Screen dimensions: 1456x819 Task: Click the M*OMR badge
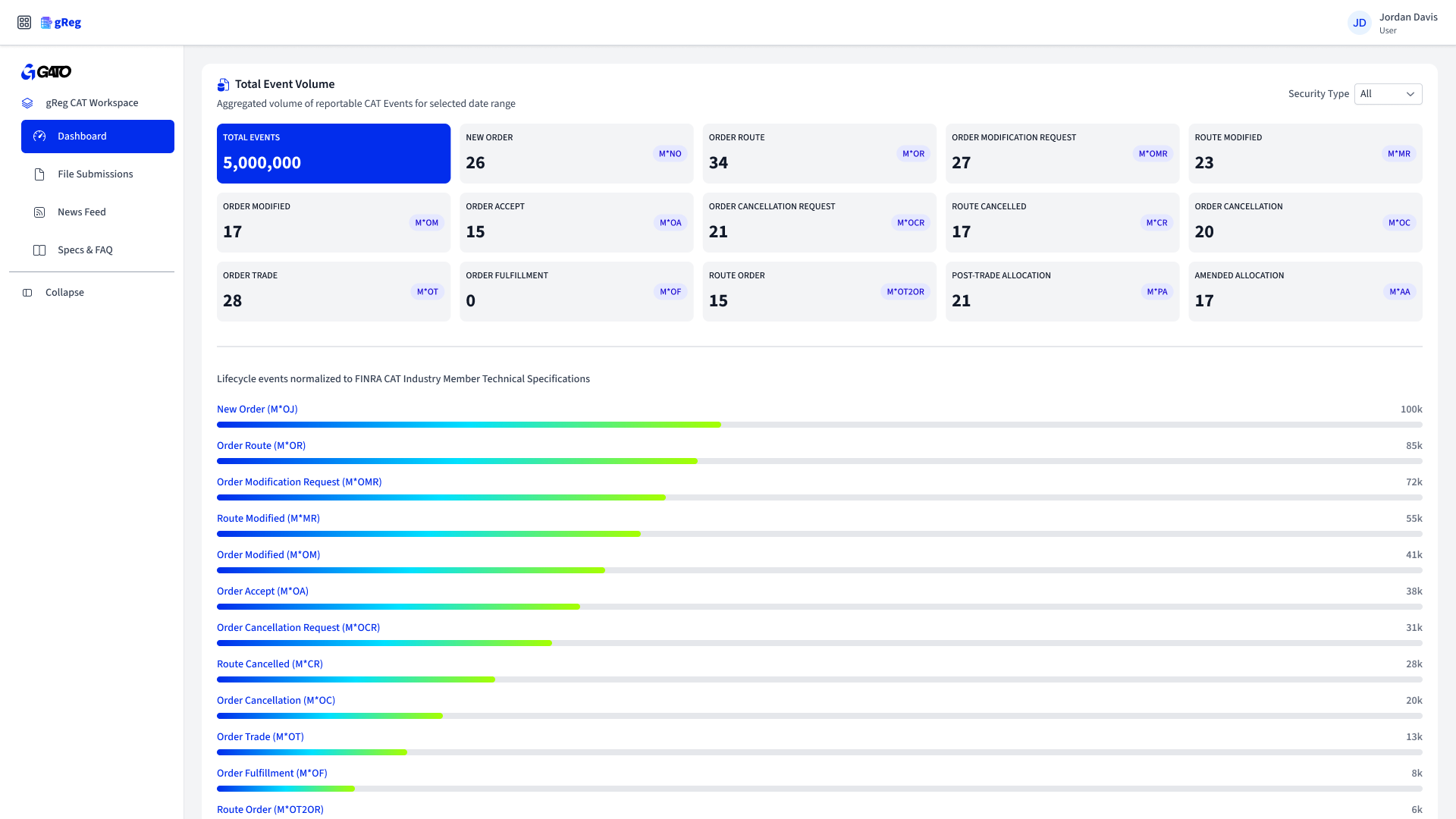(x=1153, y=154)
